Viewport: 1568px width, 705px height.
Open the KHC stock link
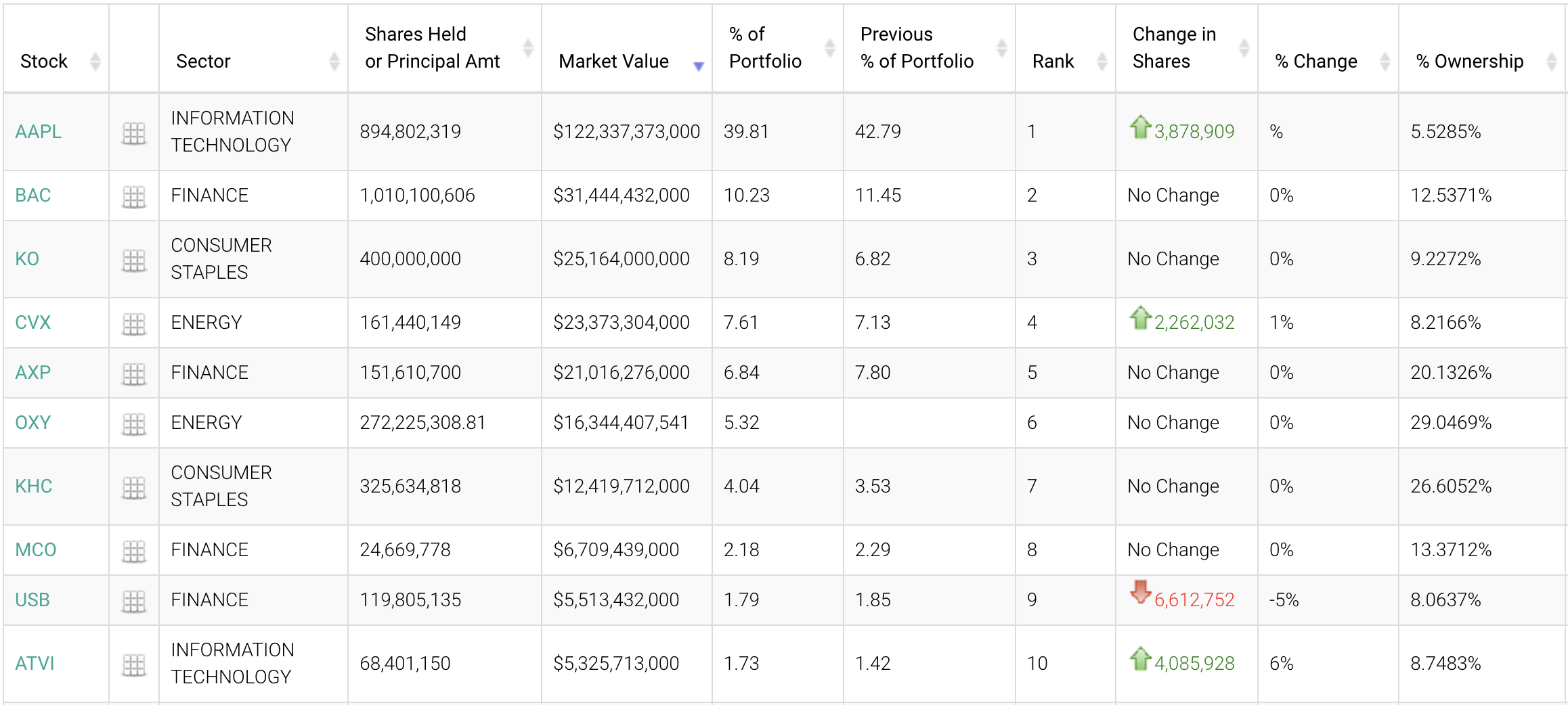(34, 486)
